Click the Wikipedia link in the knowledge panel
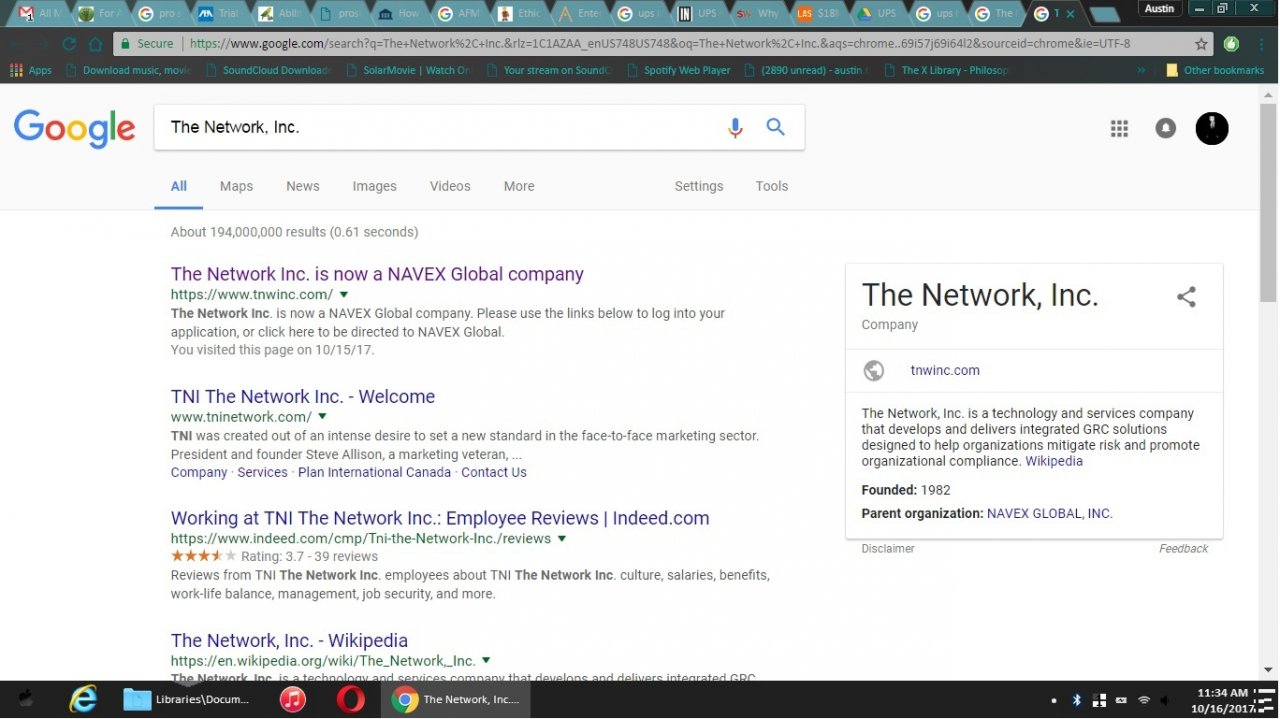The image size is (1280, 719). [x=1054, y=461]
